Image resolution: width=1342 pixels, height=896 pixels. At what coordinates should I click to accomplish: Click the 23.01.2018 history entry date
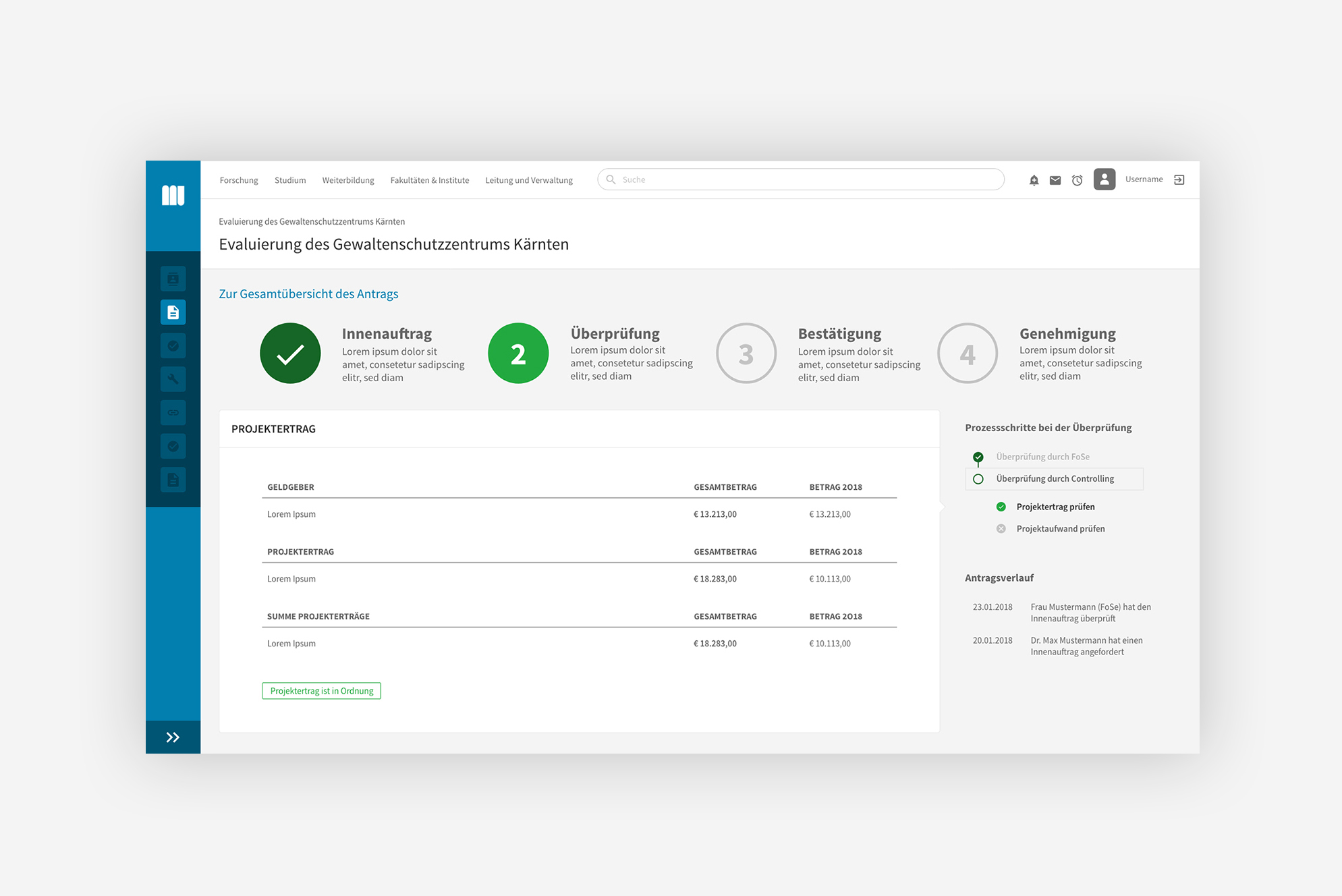tap(992, 607)
